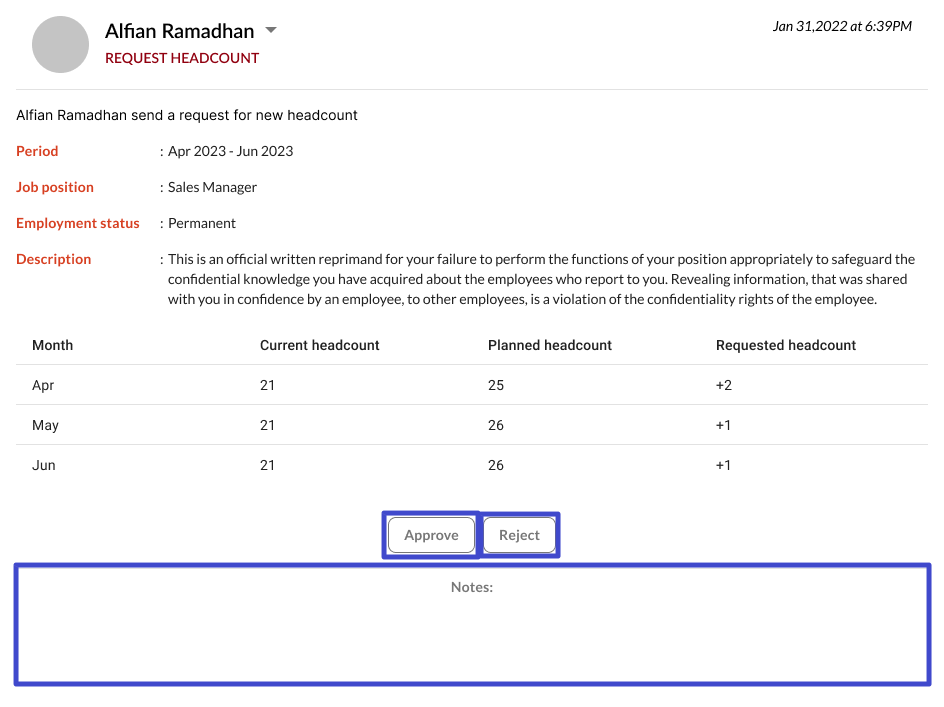Viewport: 944px width, 707px height.
Task: Click the Month column header
Action: pyautogui.click(x=52, y=345)
